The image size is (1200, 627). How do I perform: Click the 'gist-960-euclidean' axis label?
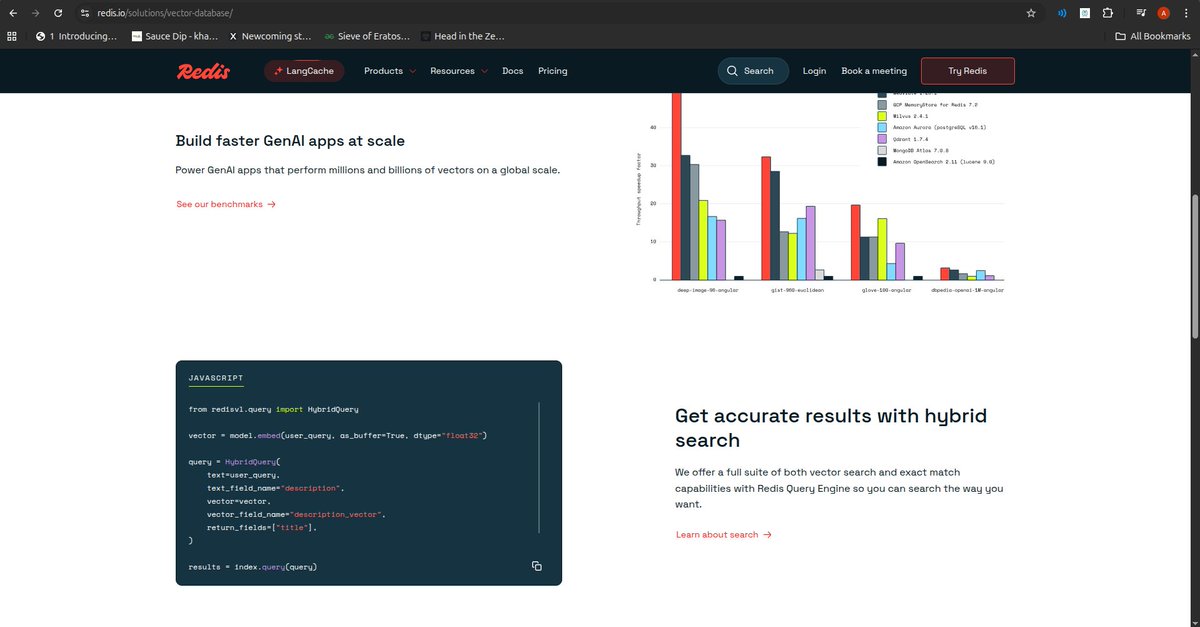pyautogui.click(x=798, y=289)
